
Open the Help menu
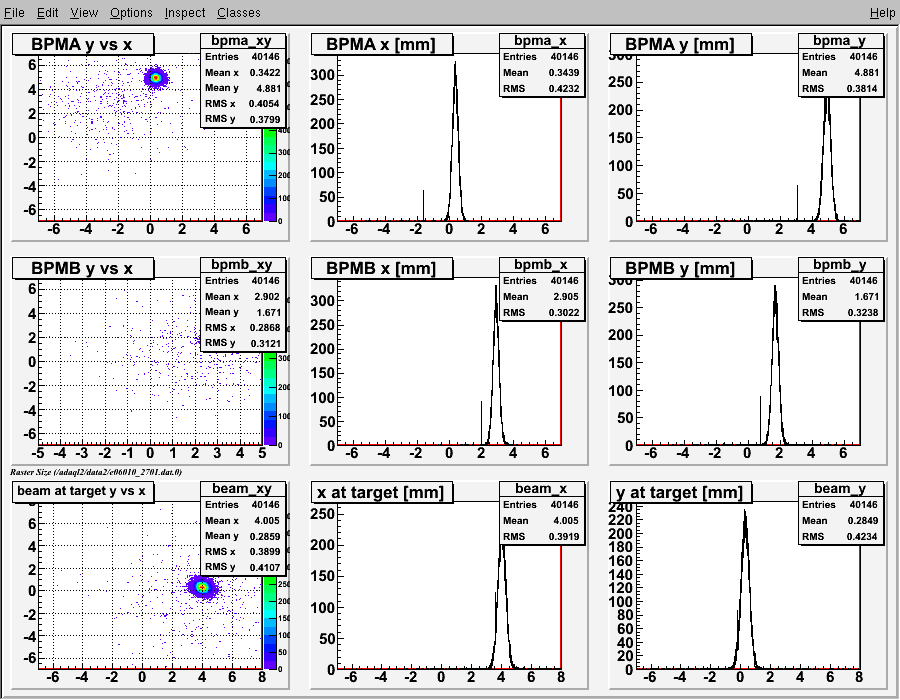coord(882,13)
